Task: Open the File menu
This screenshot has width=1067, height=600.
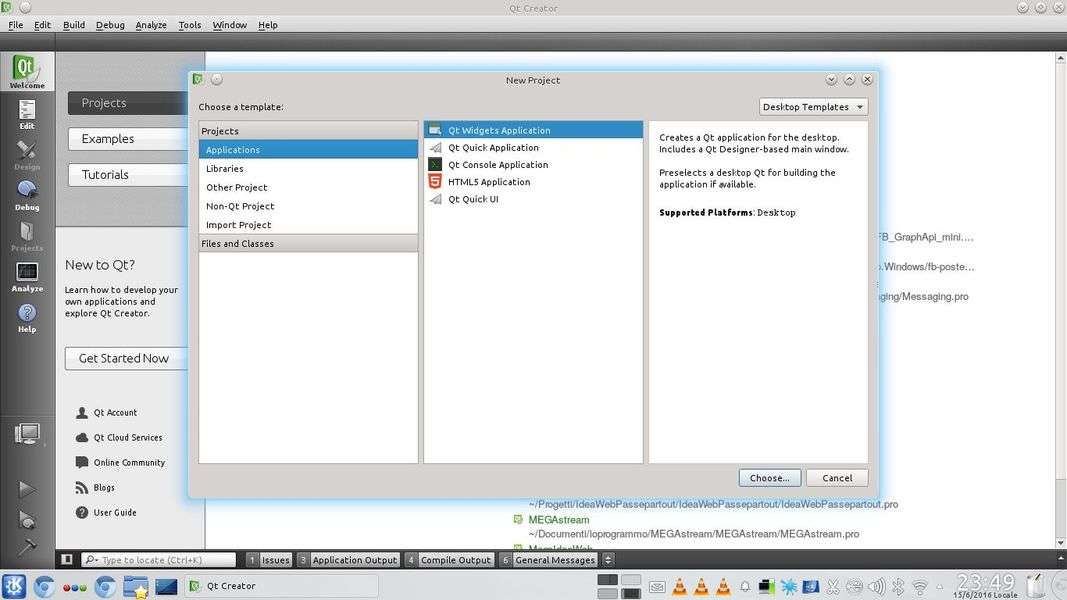Action: tap(16, 24)
